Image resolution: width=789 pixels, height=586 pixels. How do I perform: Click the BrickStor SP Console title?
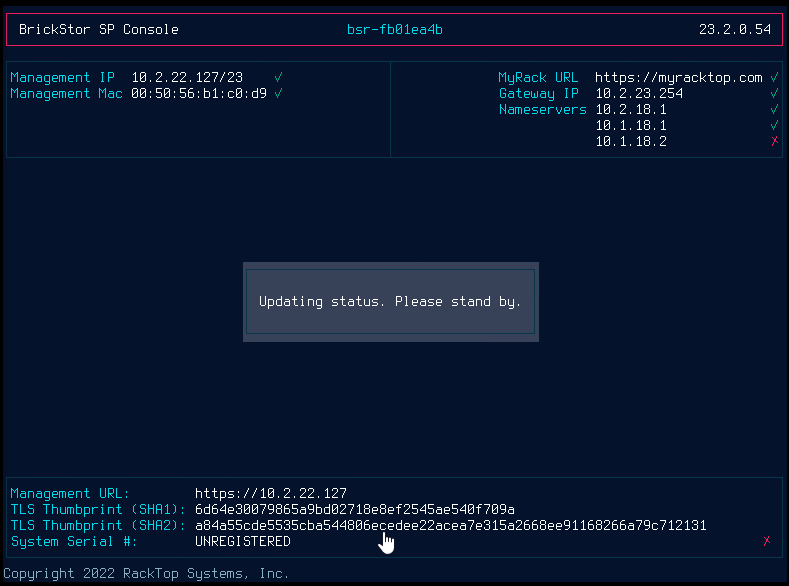(x=98, y=29)
